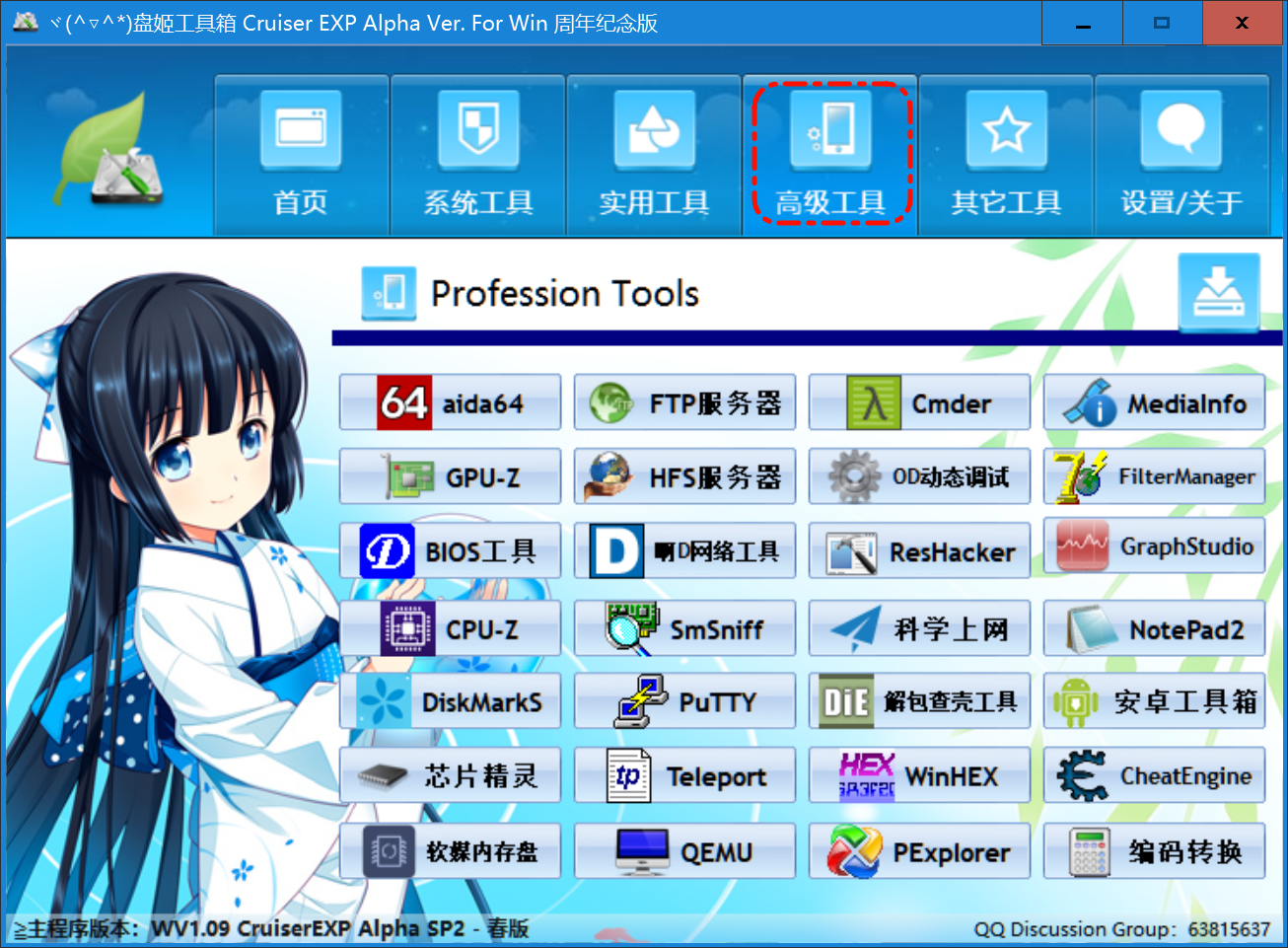Launch QEMU
1288x948 pixels.
[684, 851]
